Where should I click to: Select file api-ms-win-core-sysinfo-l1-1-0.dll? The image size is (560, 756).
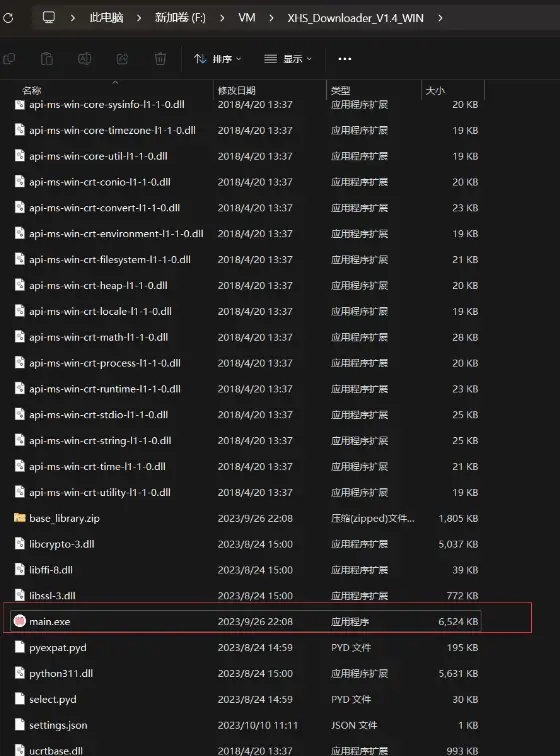(x=107, y=104)
